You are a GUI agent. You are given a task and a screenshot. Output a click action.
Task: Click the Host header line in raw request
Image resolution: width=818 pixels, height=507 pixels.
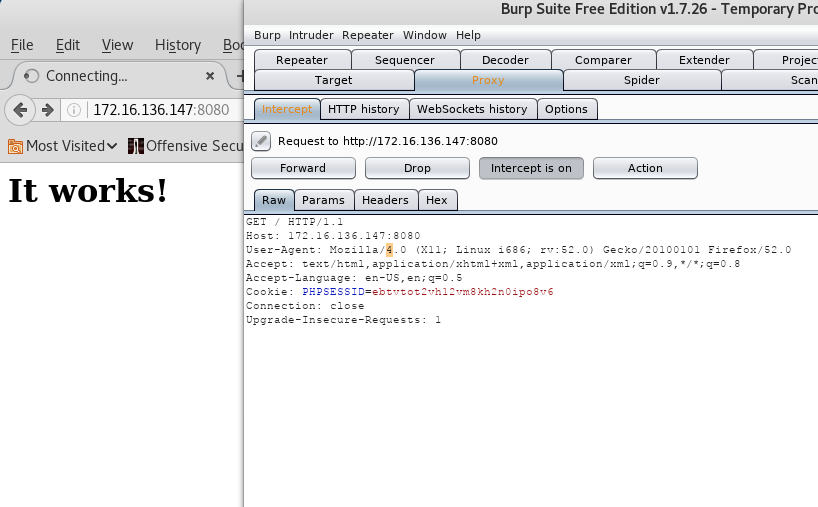tap(333, 236)
